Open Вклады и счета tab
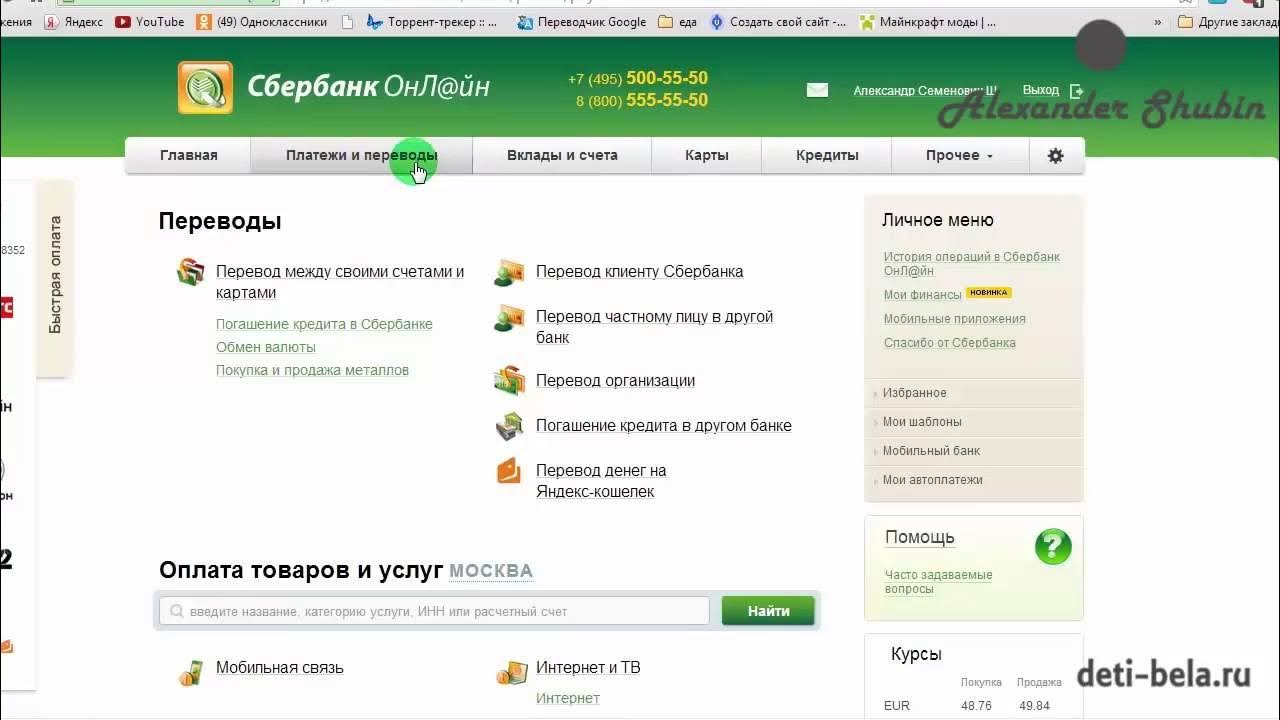This screenshot has width=1280, height=720. pos(562,156)
